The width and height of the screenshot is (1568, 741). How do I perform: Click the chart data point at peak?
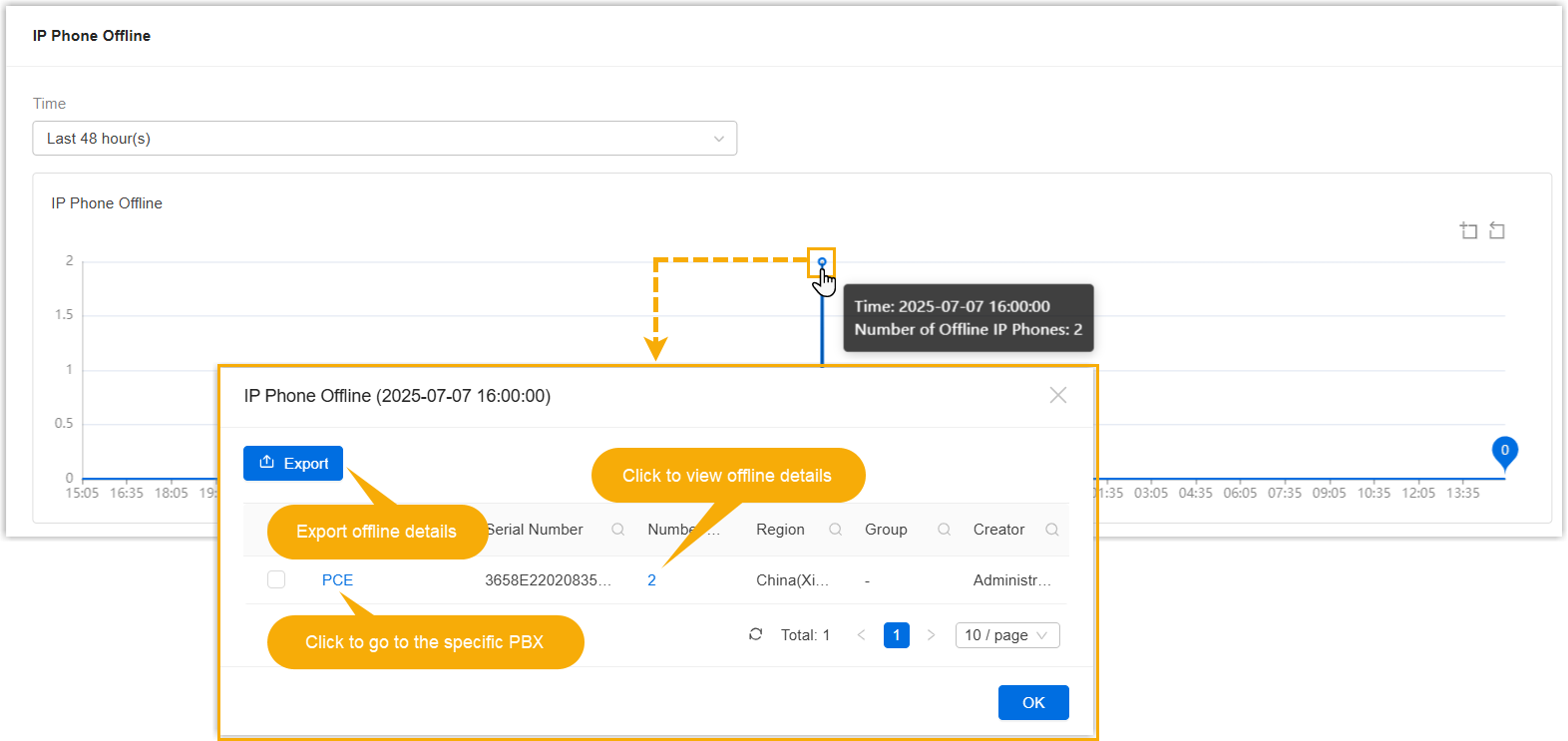tap(822, 262)
